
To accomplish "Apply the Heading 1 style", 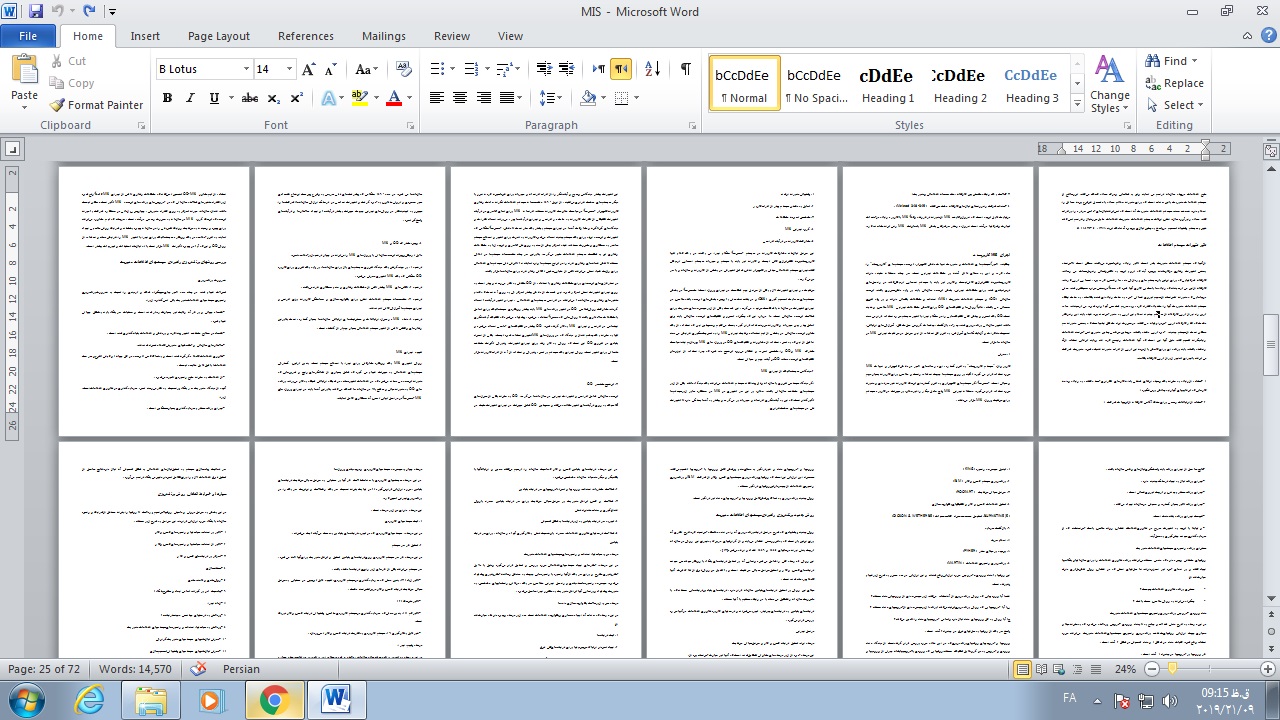I will (x=888, y=84).
